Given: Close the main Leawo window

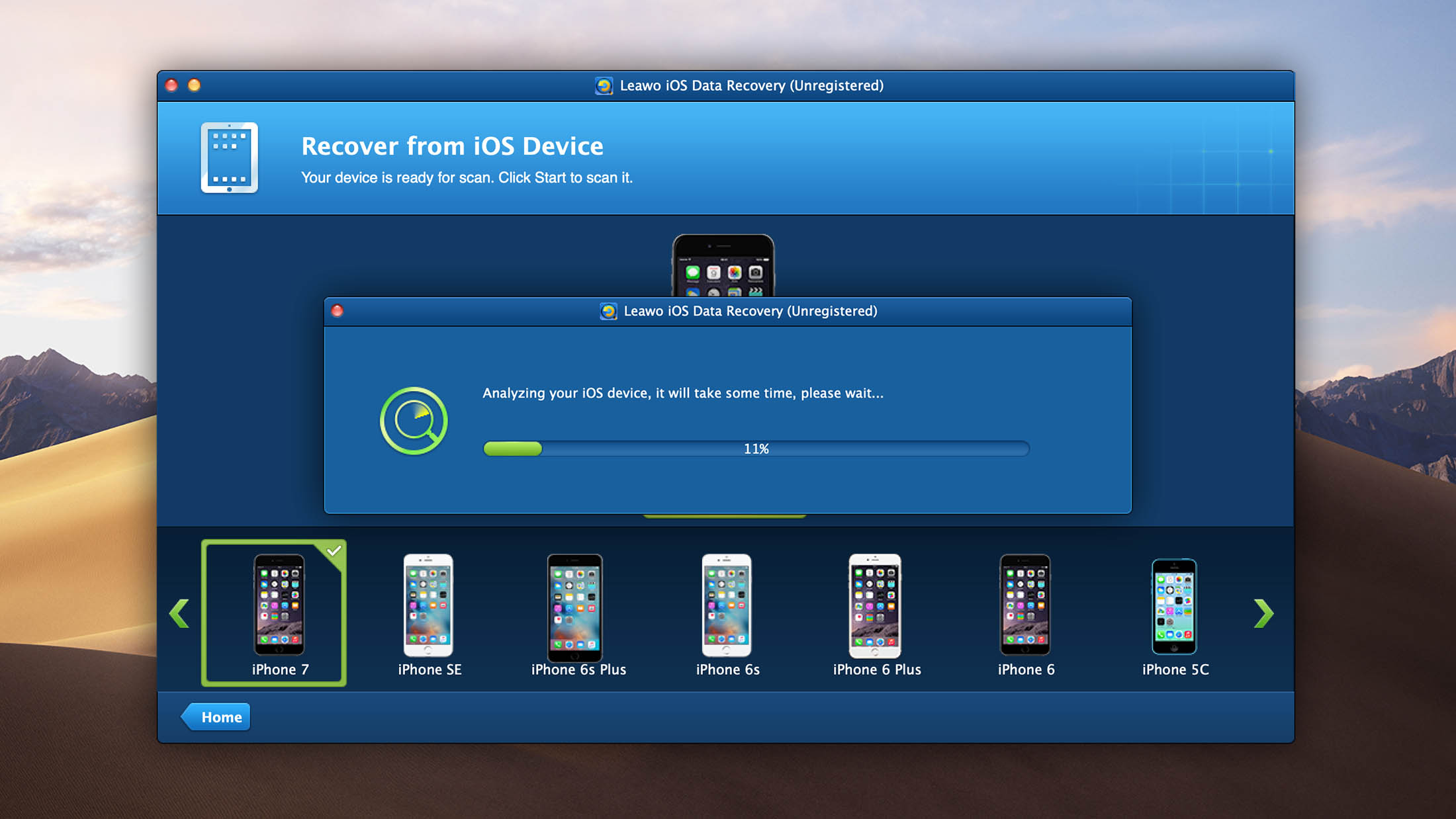Looking at the screenshot, I should pos(171,85).
